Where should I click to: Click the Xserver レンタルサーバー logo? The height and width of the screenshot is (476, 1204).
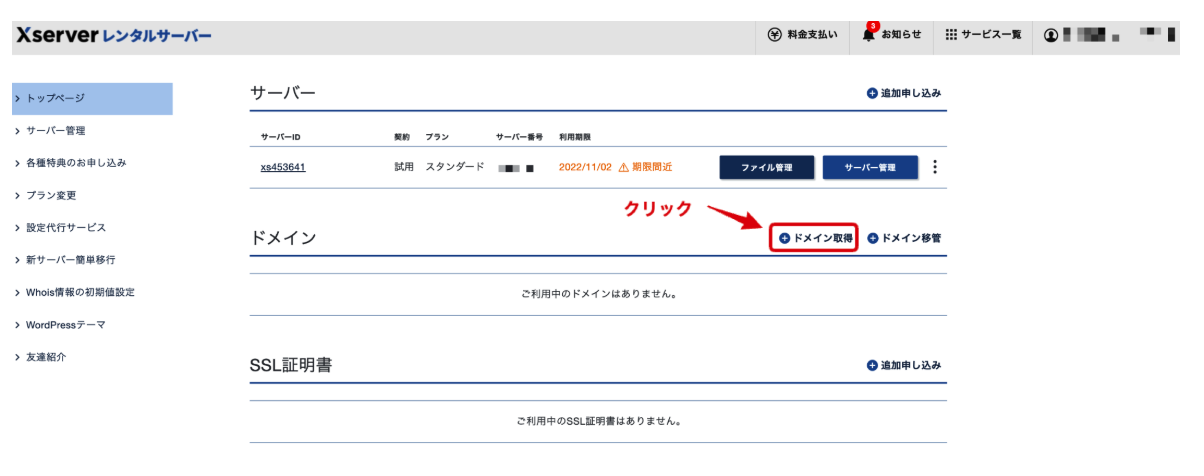point(114,35)
